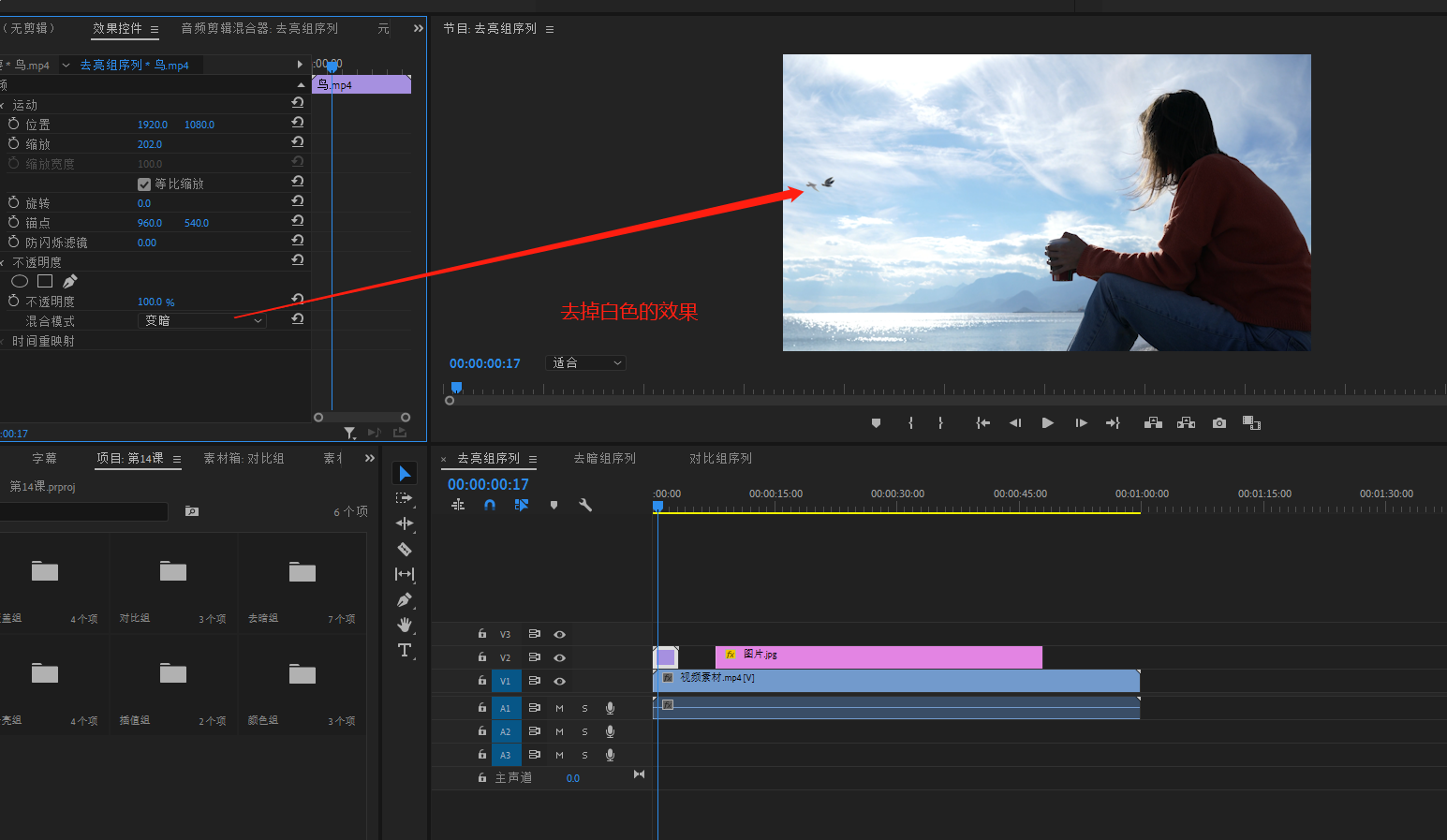This screenshot has width=1447, height=840.
Task: Select the Pen tool in the tools panel
Action: pyautogui.click(x=405, y=599)
